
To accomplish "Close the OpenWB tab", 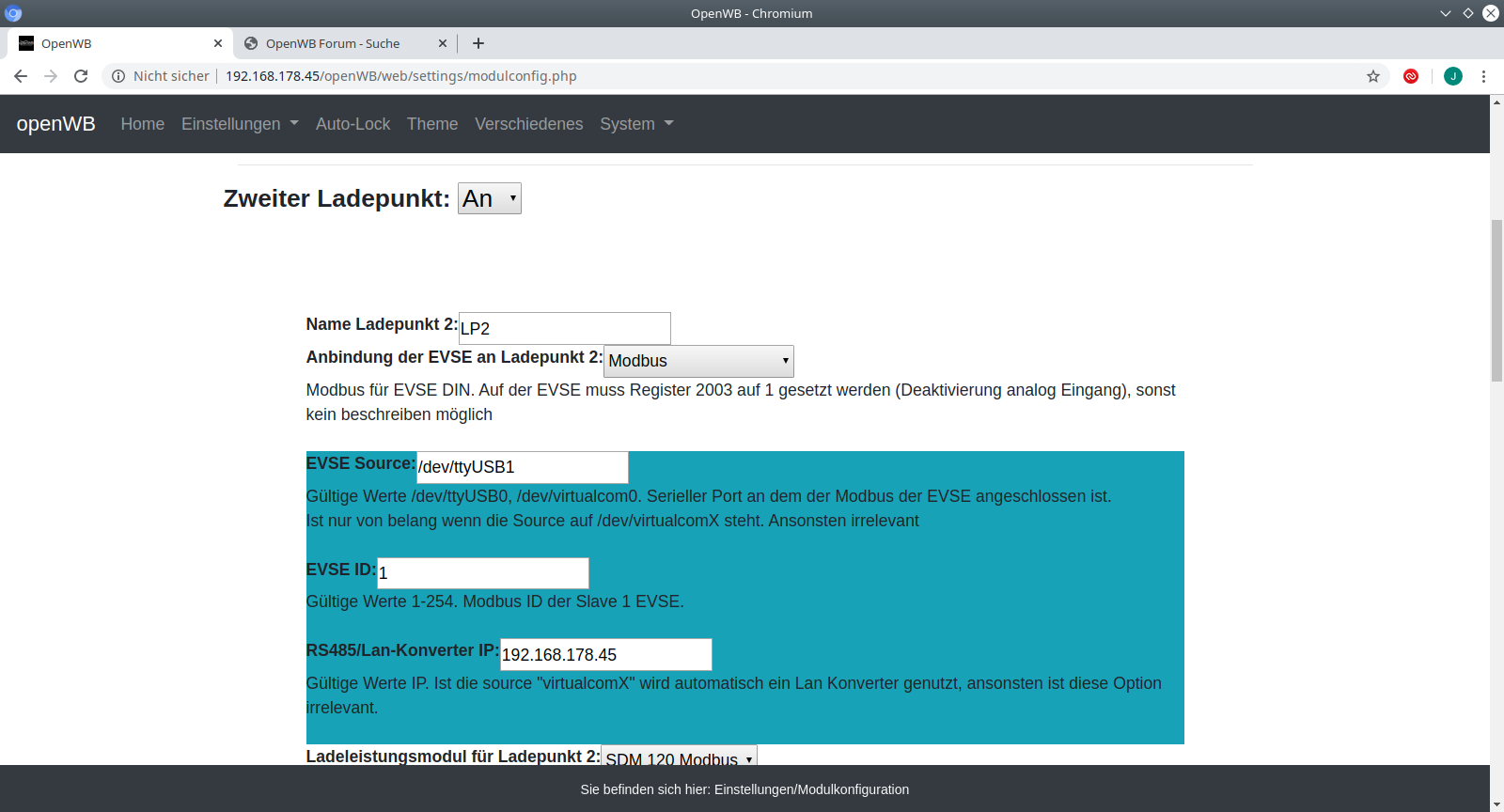I will coord(218,43).
